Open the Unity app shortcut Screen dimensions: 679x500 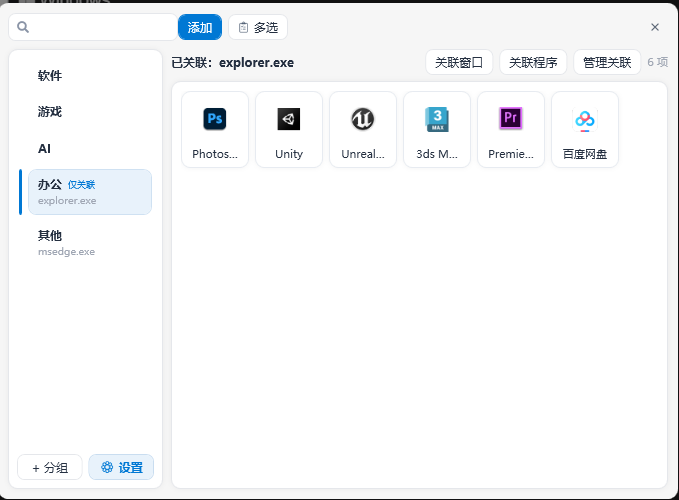point(289,130)
